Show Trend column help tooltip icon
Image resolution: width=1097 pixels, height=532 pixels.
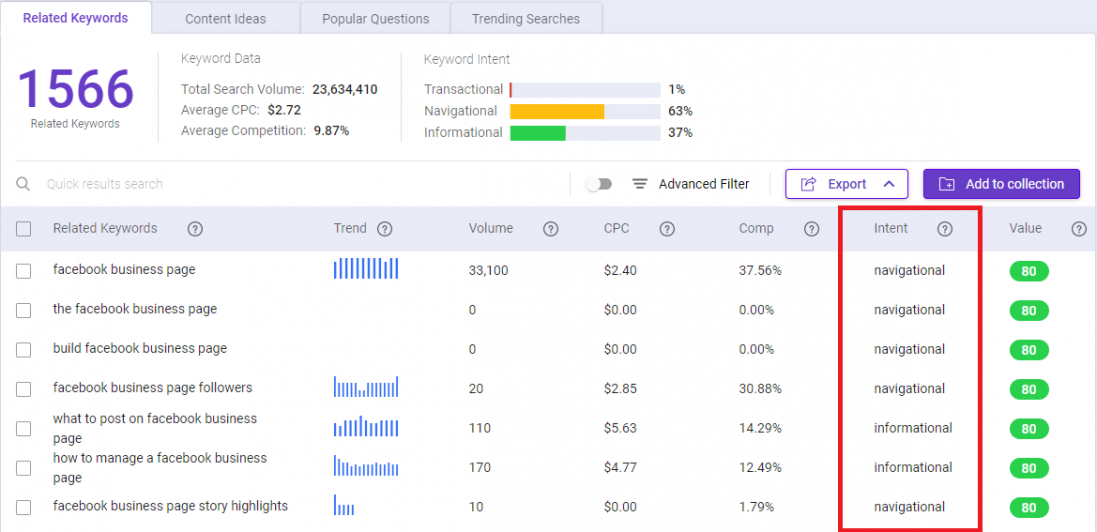383,229
